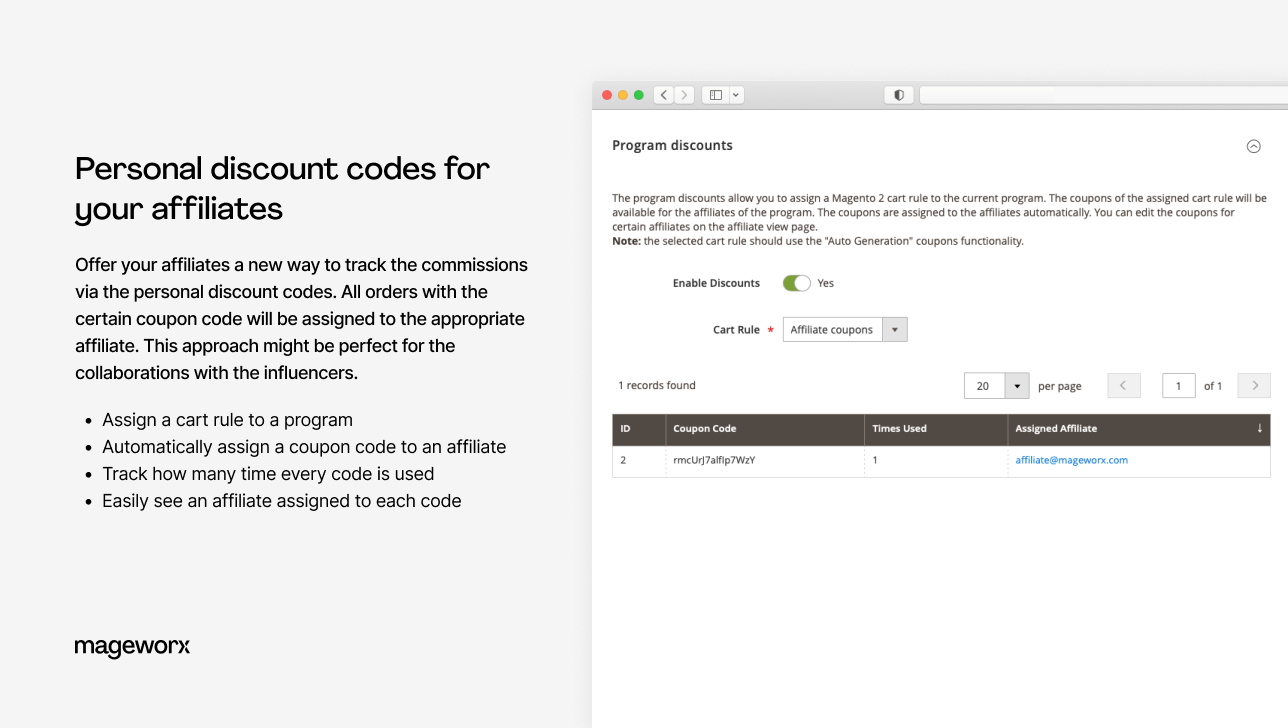Click the Assigned Affiliate sort arrow
Screen dimensions: 1288x728
pos(1259,429)
